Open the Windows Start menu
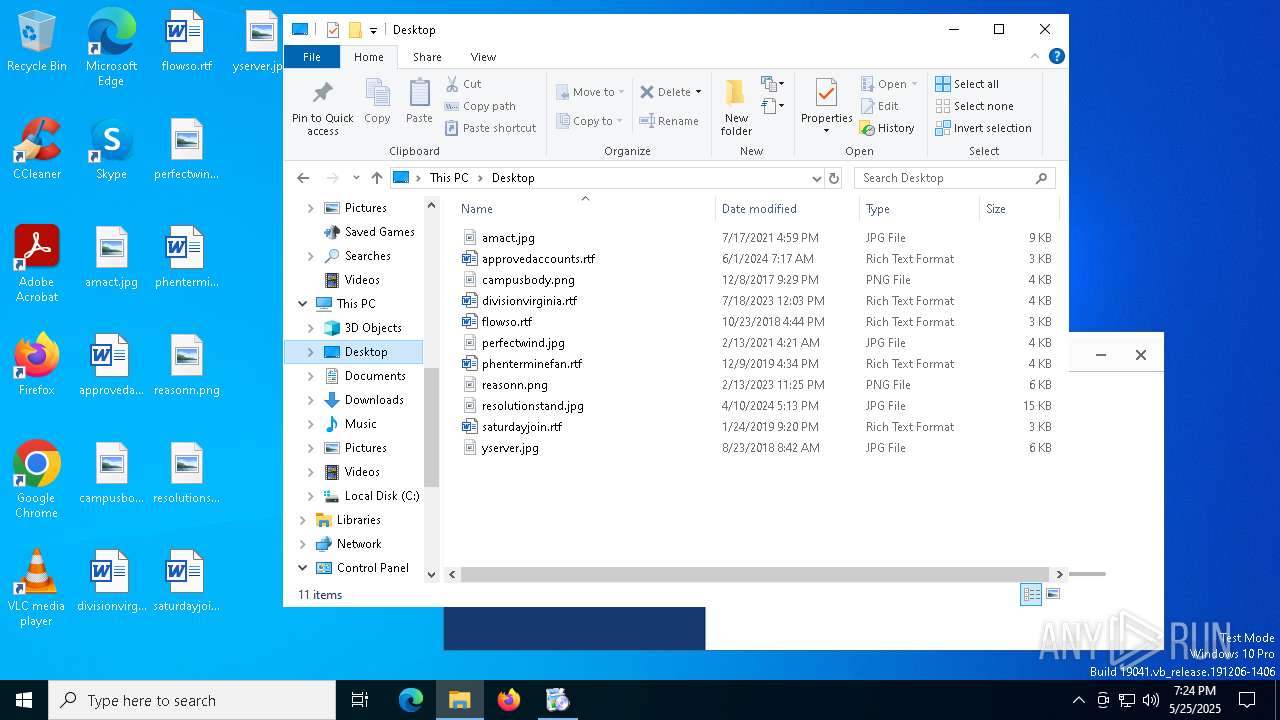1280x720 pixels. tap(24, 700)
